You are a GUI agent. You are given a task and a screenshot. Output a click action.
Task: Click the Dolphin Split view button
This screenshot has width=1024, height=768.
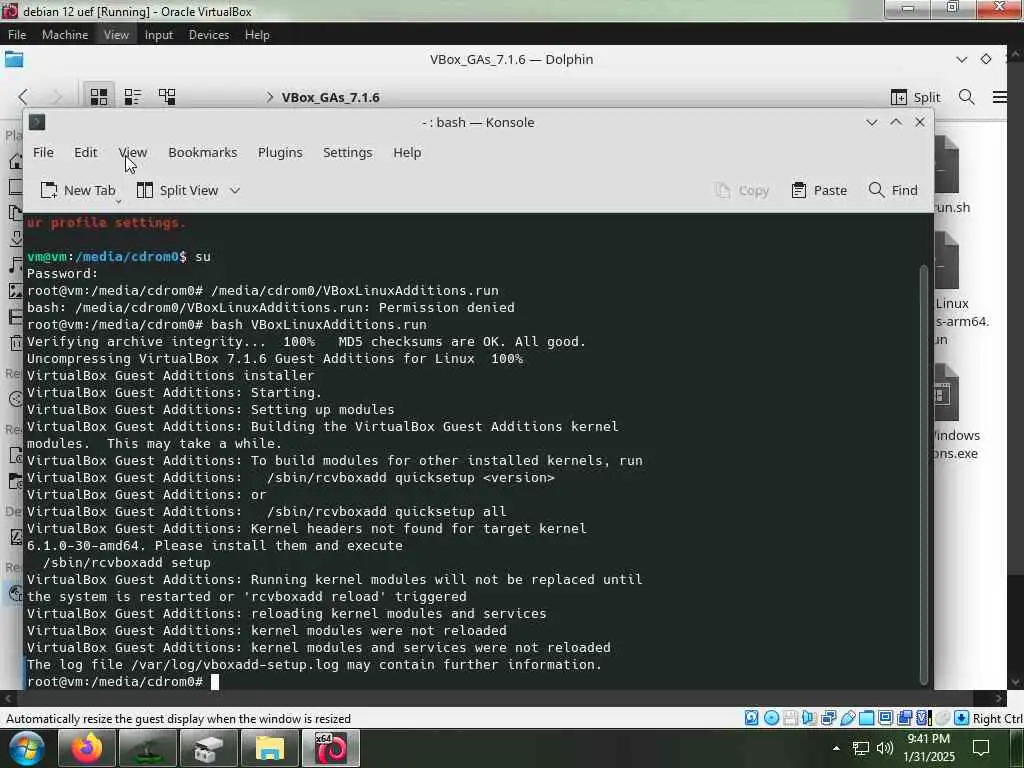point(916,97)
